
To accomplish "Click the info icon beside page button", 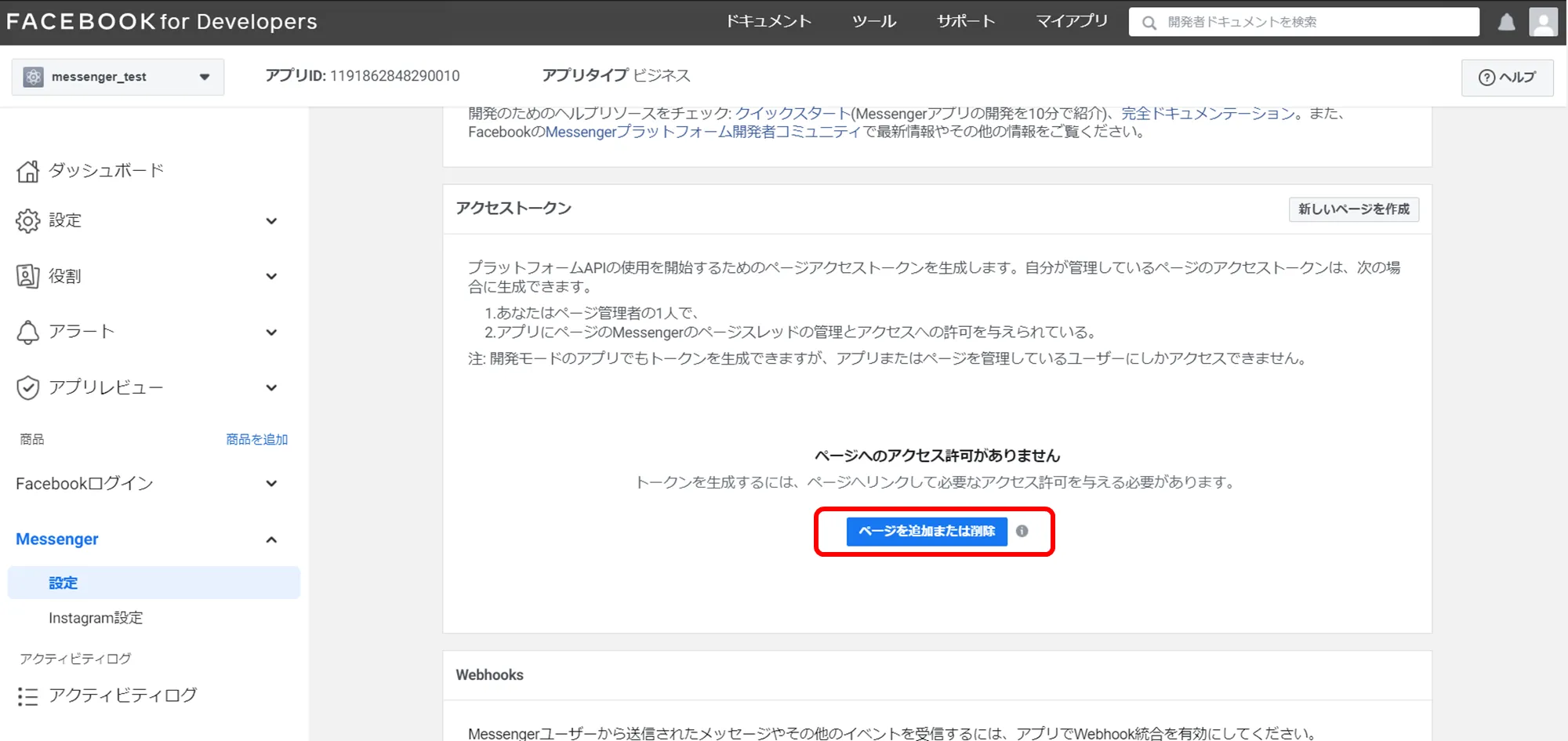I will pyautogui.click(x=1022, y=531).
